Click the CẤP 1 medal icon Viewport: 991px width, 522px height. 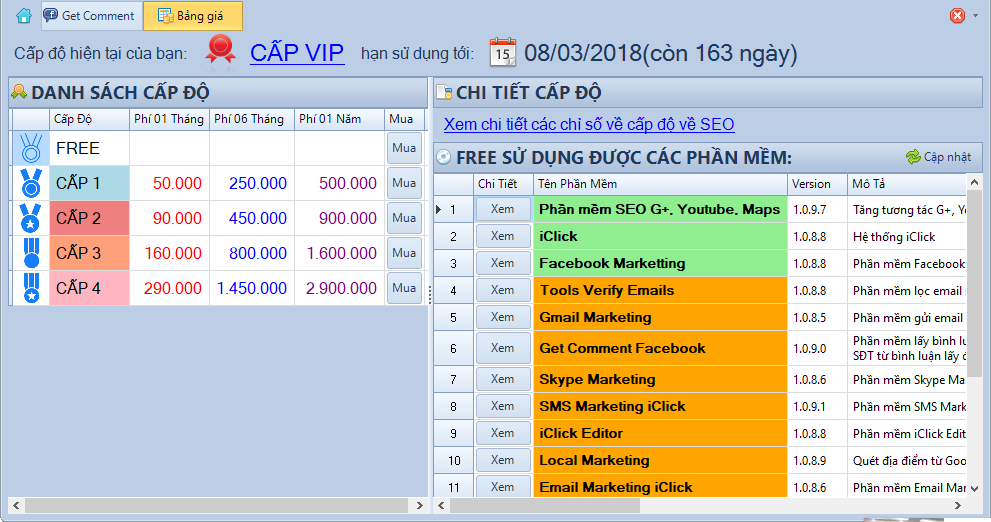(x=30, y=183)
